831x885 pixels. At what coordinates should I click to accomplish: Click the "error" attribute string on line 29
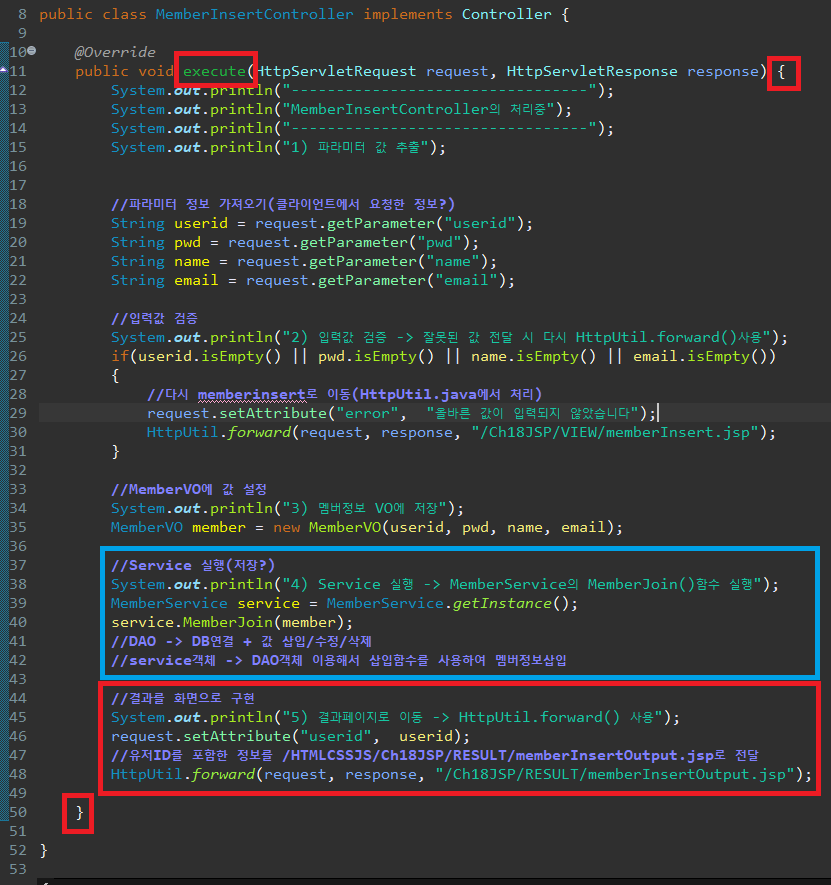[x=367, y=413]
